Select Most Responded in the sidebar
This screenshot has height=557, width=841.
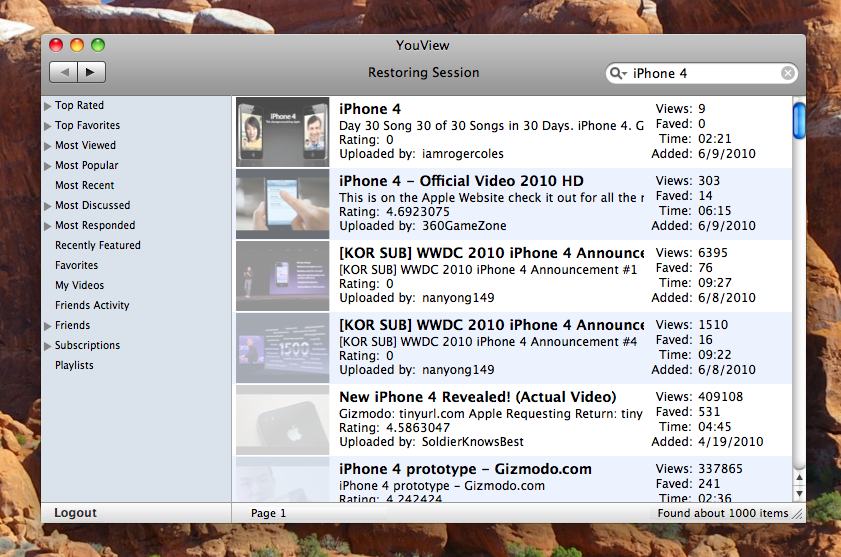(x=95, y=225)
